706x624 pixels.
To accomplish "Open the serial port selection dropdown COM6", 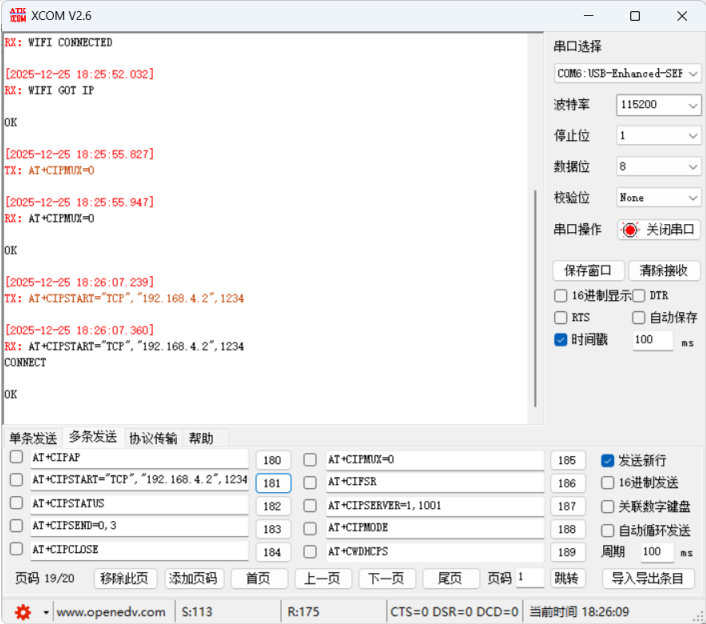I will pyautogui.click(x=627, y=73).
